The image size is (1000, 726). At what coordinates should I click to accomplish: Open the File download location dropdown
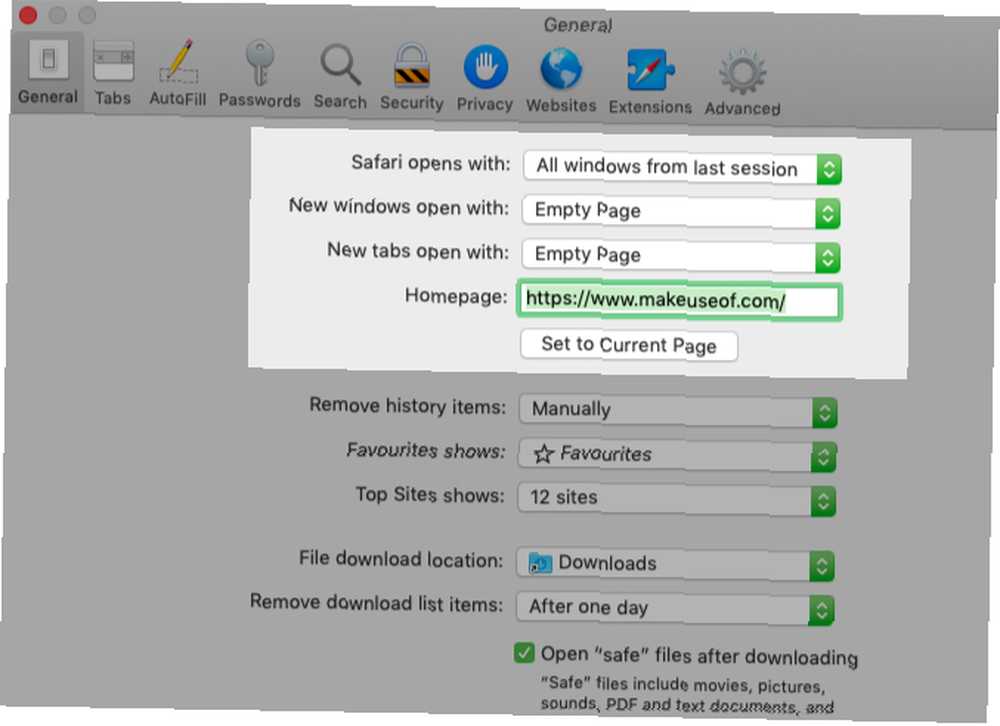[x=675, y=565]
